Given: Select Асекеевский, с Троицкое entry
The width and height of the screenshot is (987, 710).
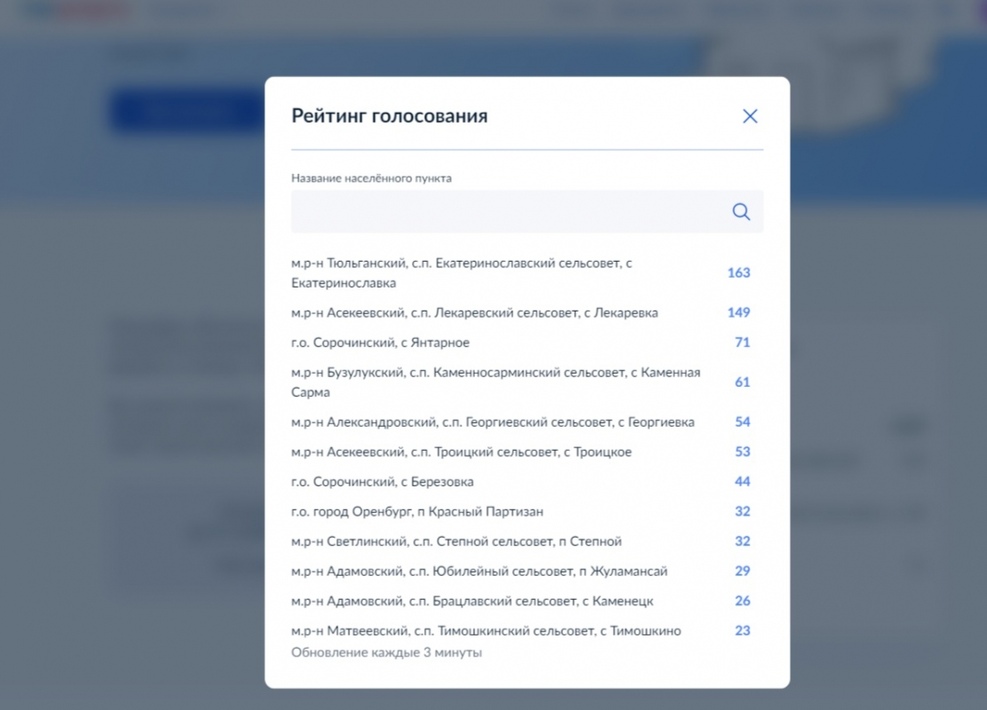Looking at the screenshot, I should 461,452.
